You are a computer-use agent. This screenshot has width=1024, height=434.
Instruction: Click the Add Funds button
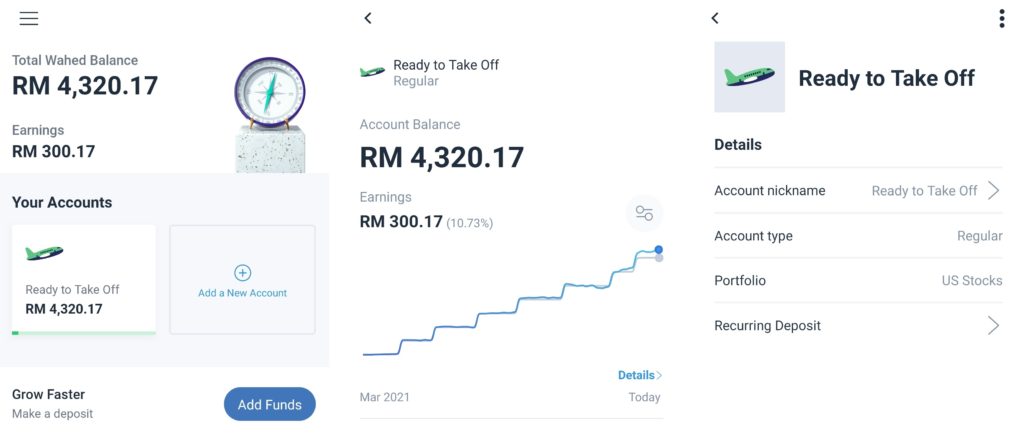270,405
